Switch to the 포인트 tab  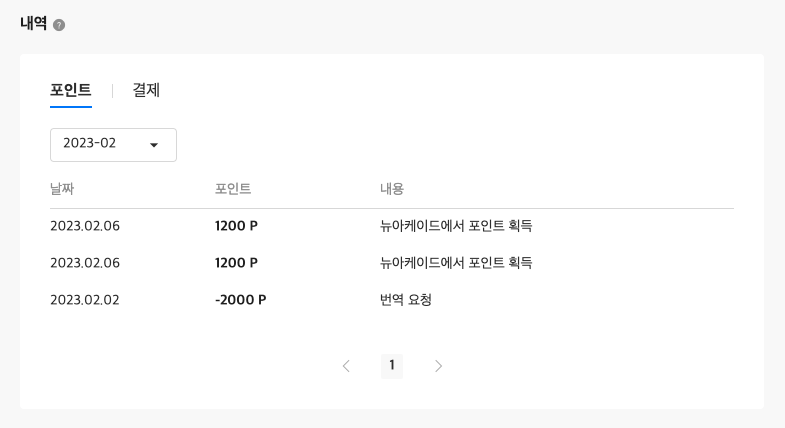click(71, 90)
